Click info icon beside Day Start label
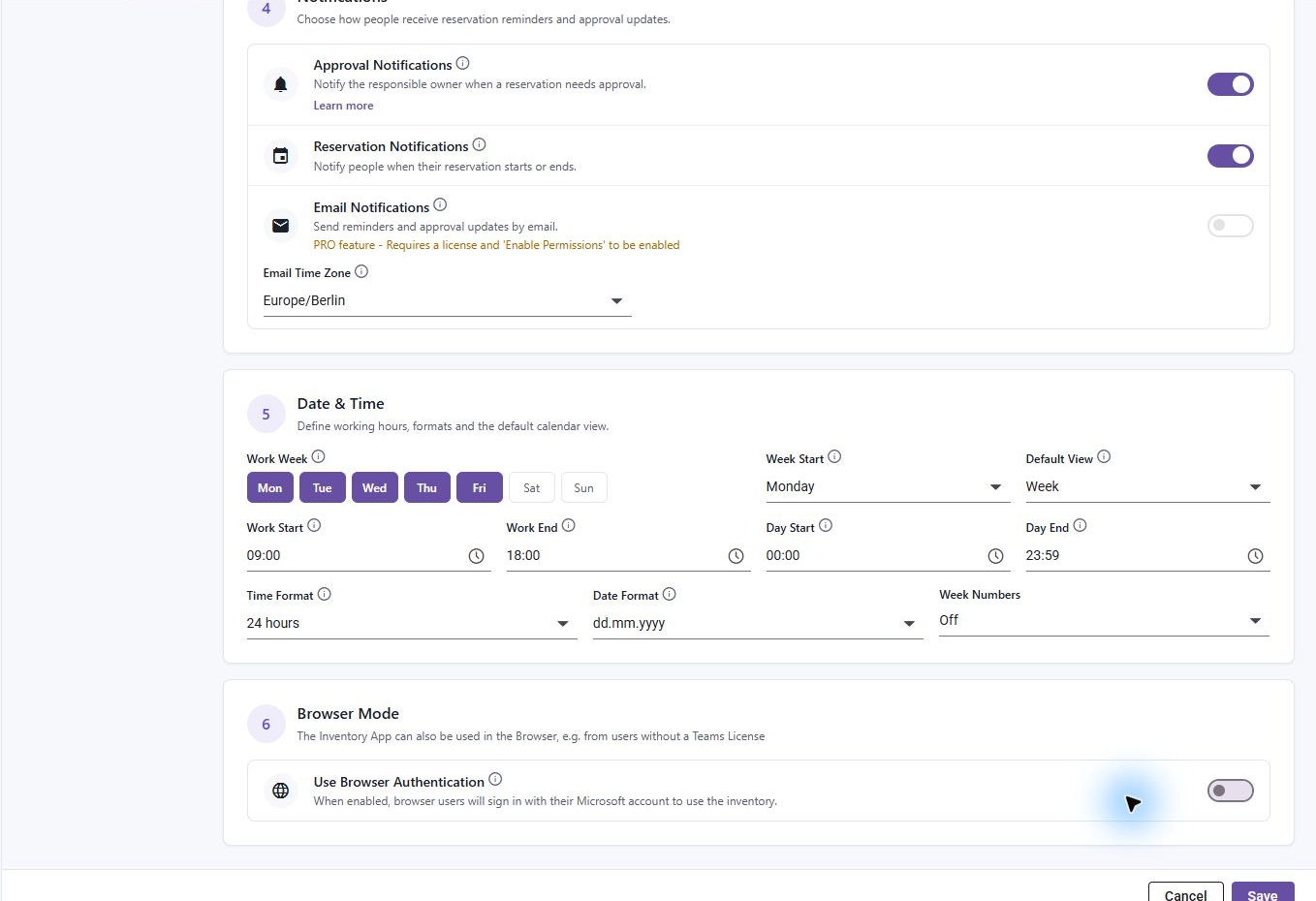1316x901 pixels. point(826,526)
